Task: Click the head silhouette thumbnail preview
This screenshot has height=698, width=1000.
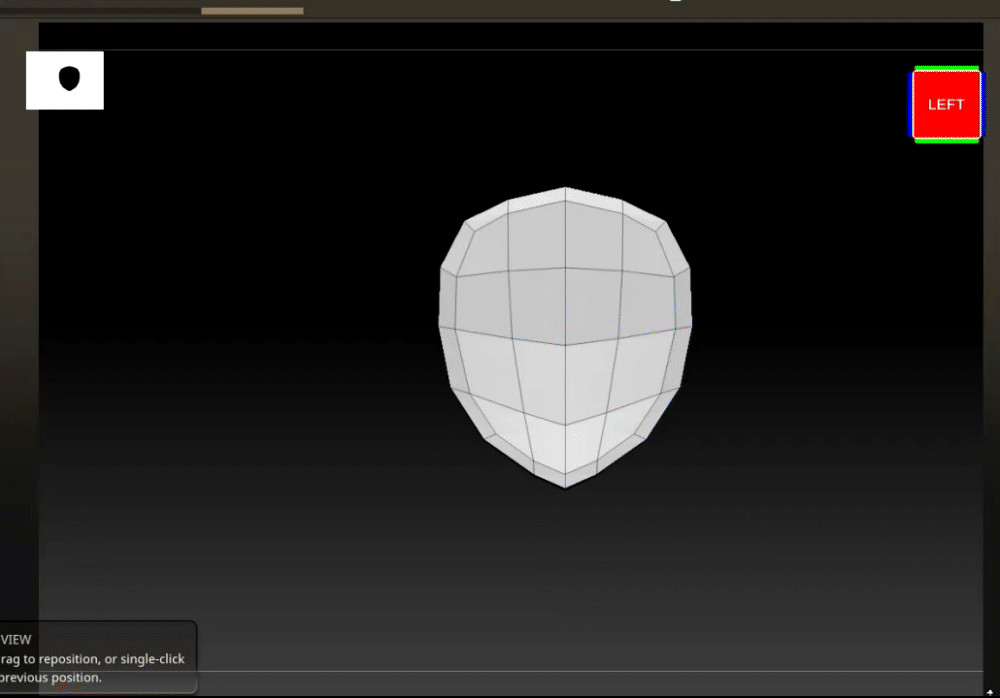Action: (65, 80)
